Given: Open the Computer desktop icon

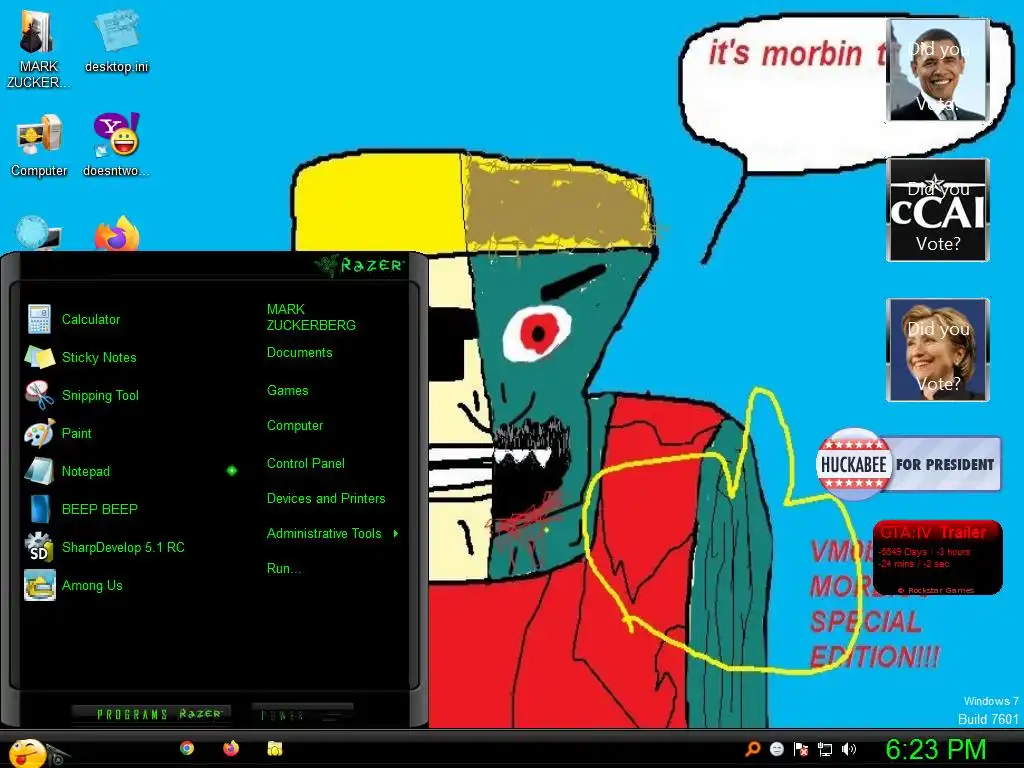Looking at the screenshot, I should [39, 145].
